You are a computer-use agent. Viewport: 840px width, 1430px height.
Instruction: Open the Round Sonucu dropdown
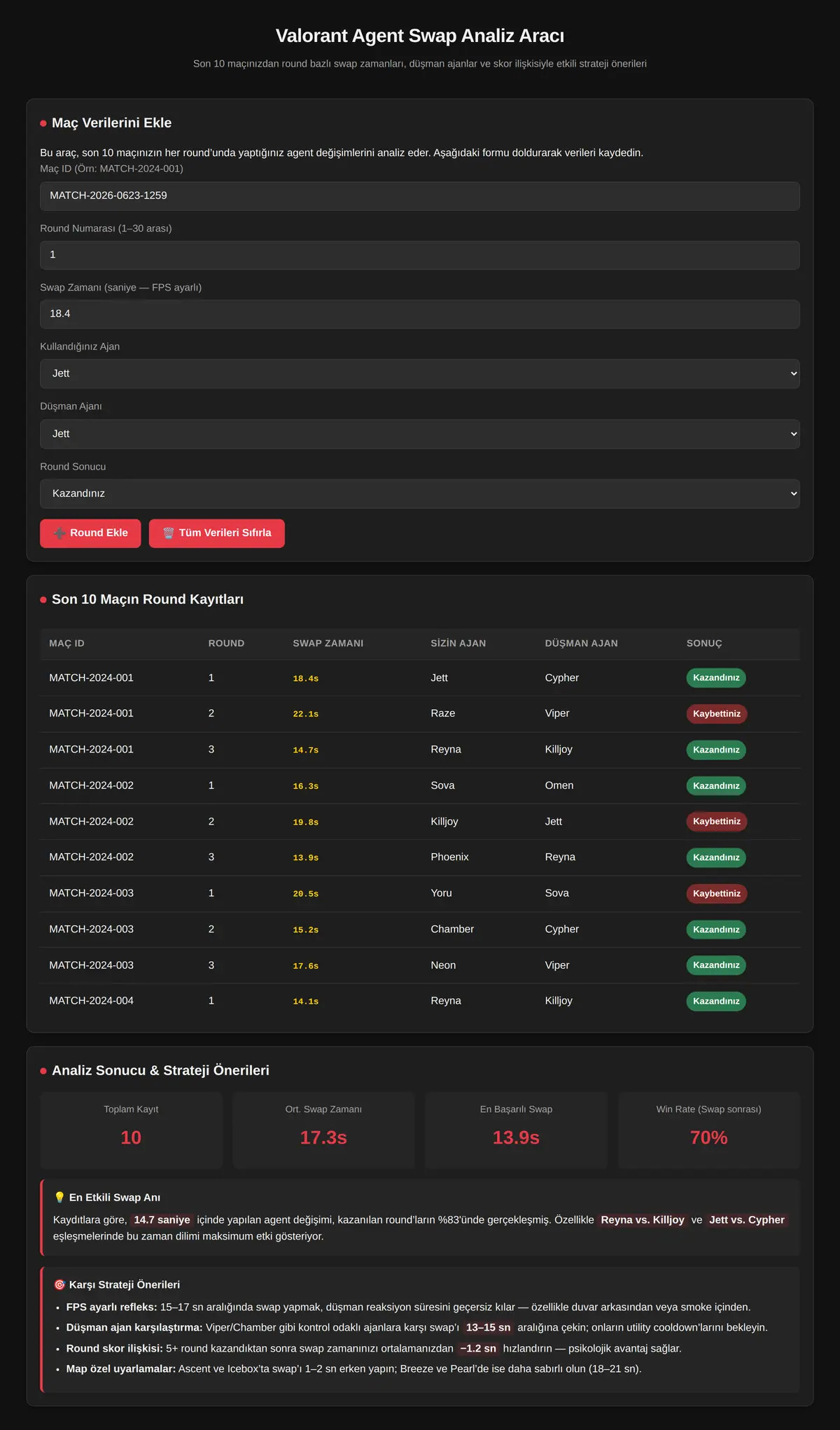tap(420, 493)
